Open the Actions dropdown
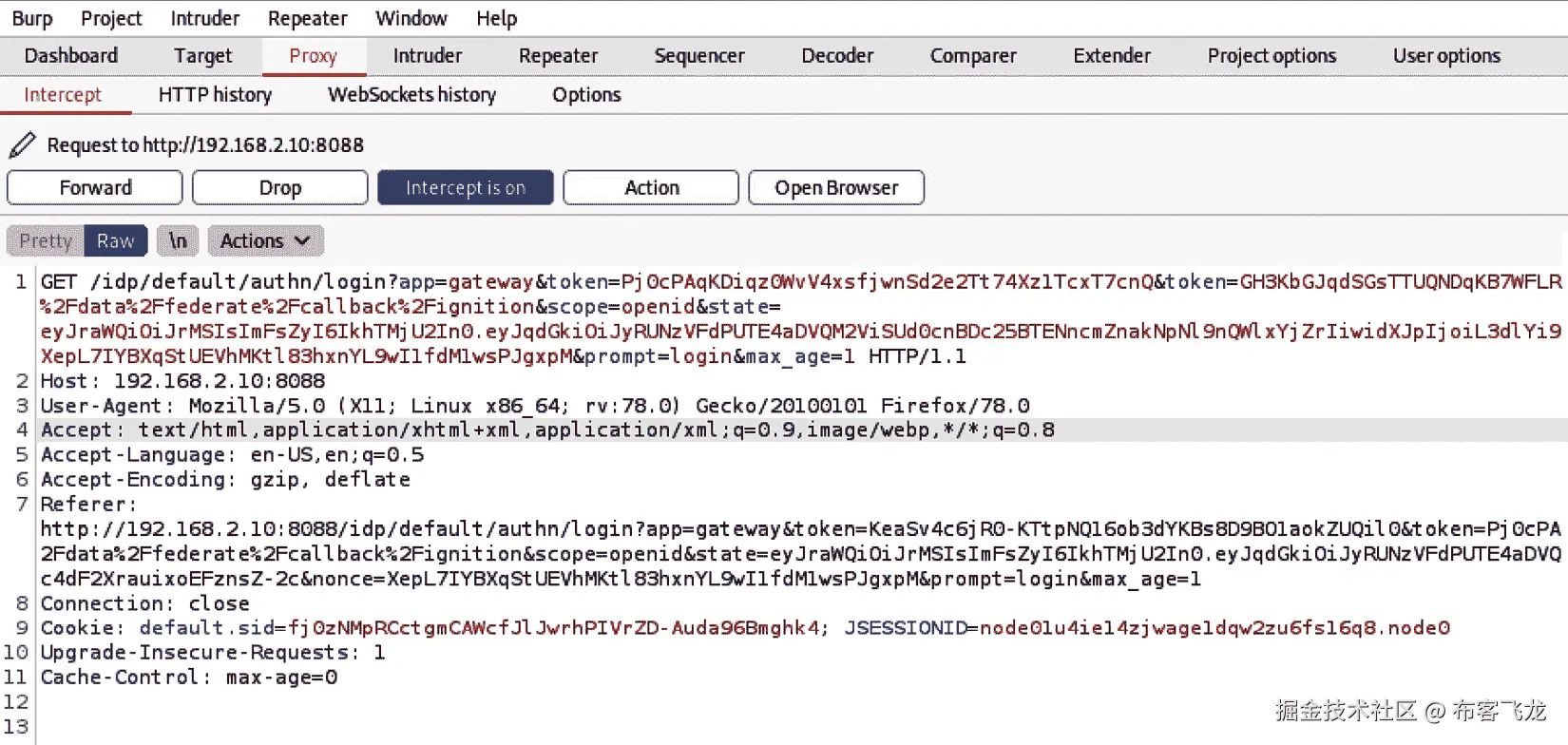 tap(265, 241)
